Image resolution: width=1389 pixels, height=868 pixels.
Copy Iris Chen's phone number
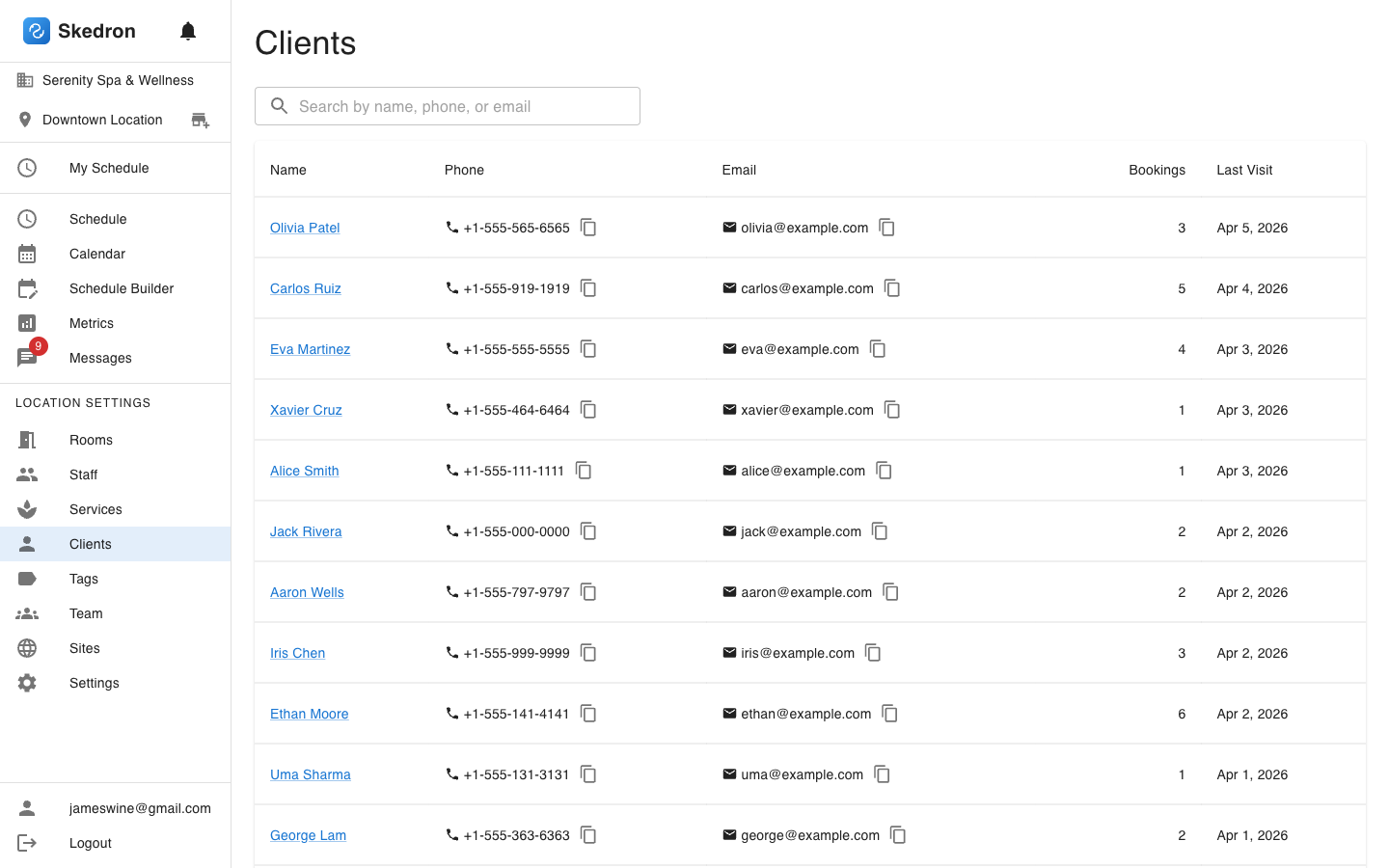588,653
